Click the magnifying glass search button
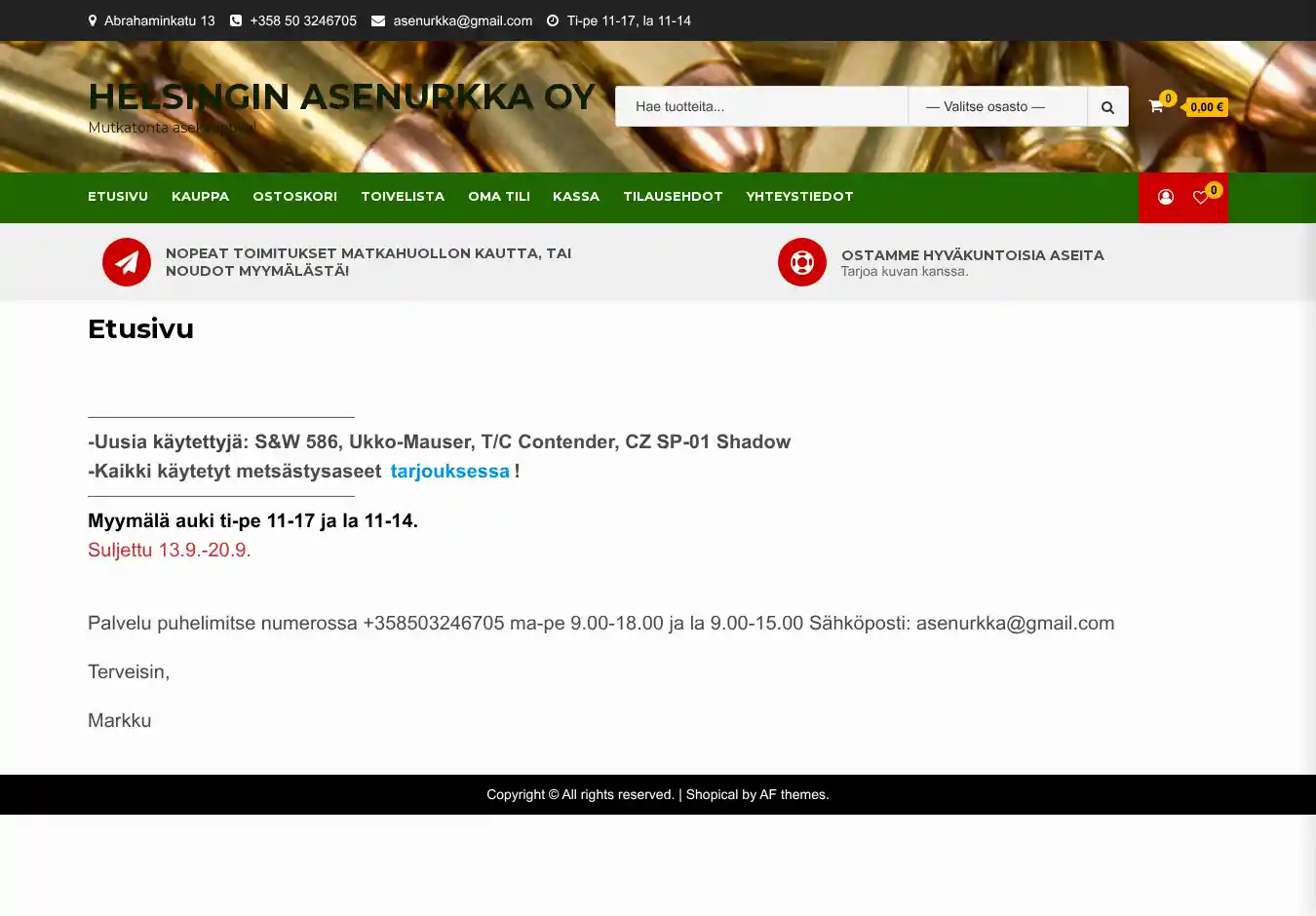 click(x=1107, y=107)
